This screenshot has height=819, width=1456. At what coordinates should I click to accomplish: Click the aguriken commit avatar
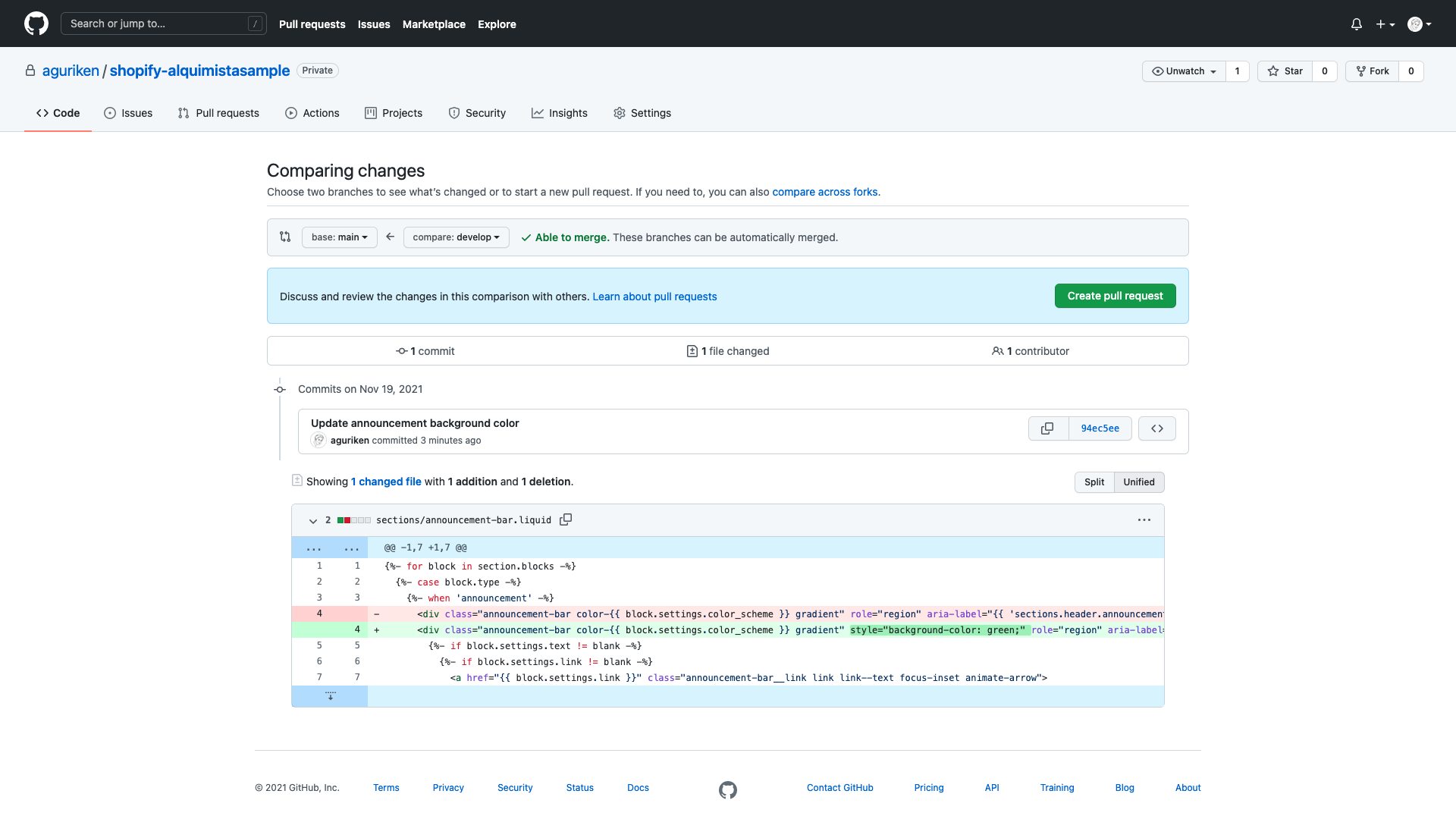[318, 441]
